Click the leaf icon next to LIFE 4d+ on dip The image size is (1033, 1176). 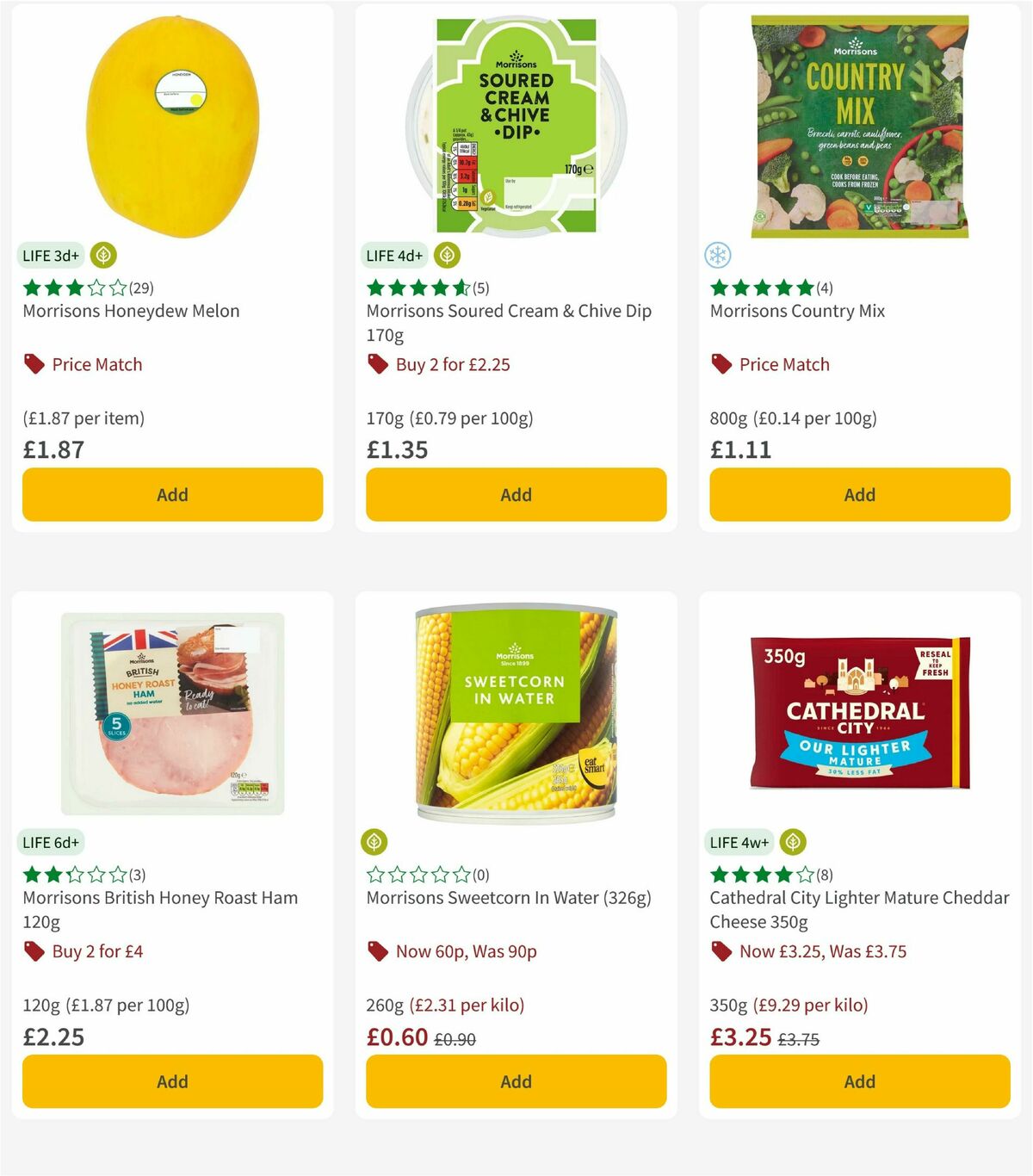tap(447, 255)
